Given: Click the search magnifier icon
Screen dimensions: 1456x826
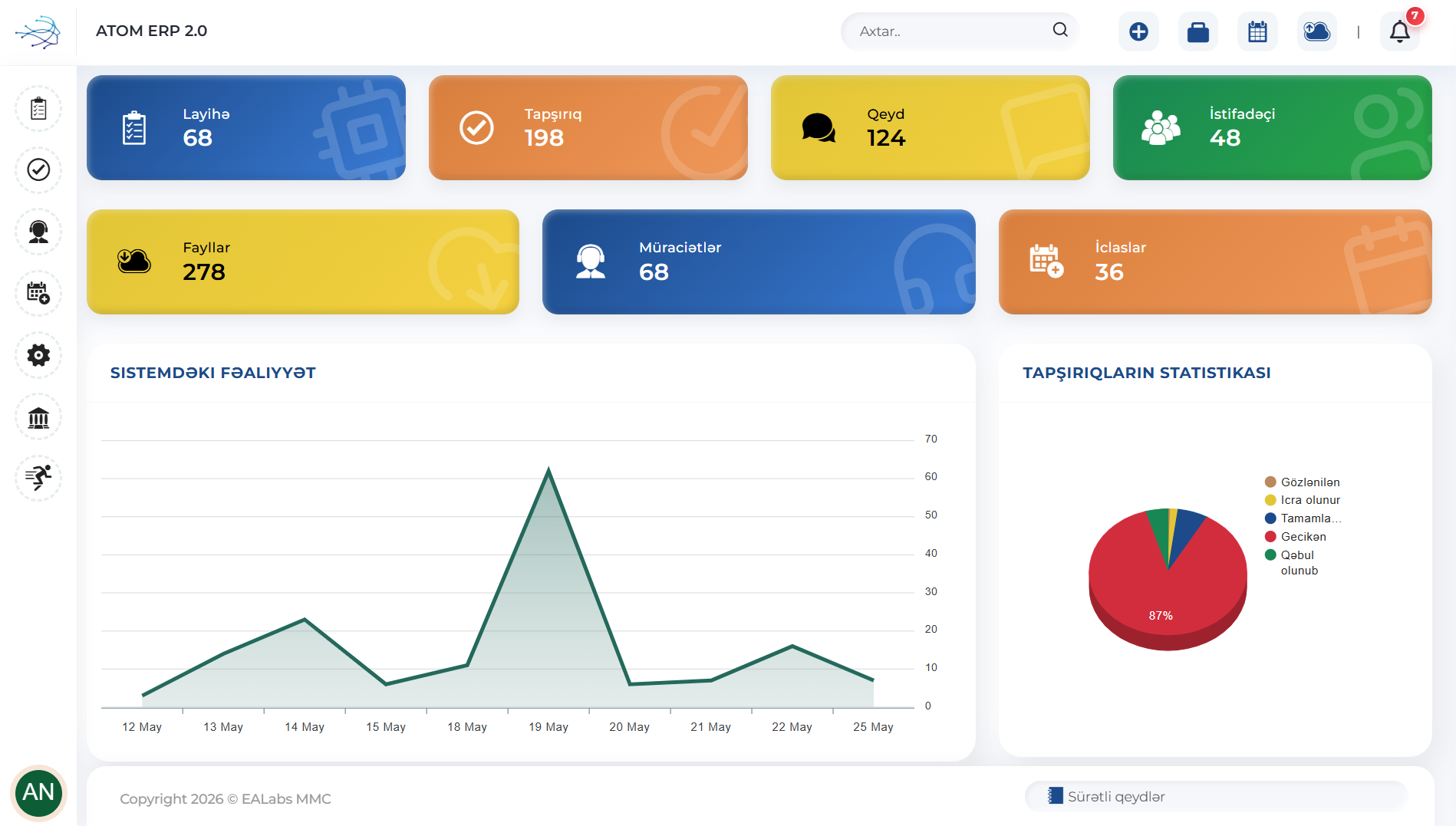Looking at the screenshot, I should [1060, 30].
